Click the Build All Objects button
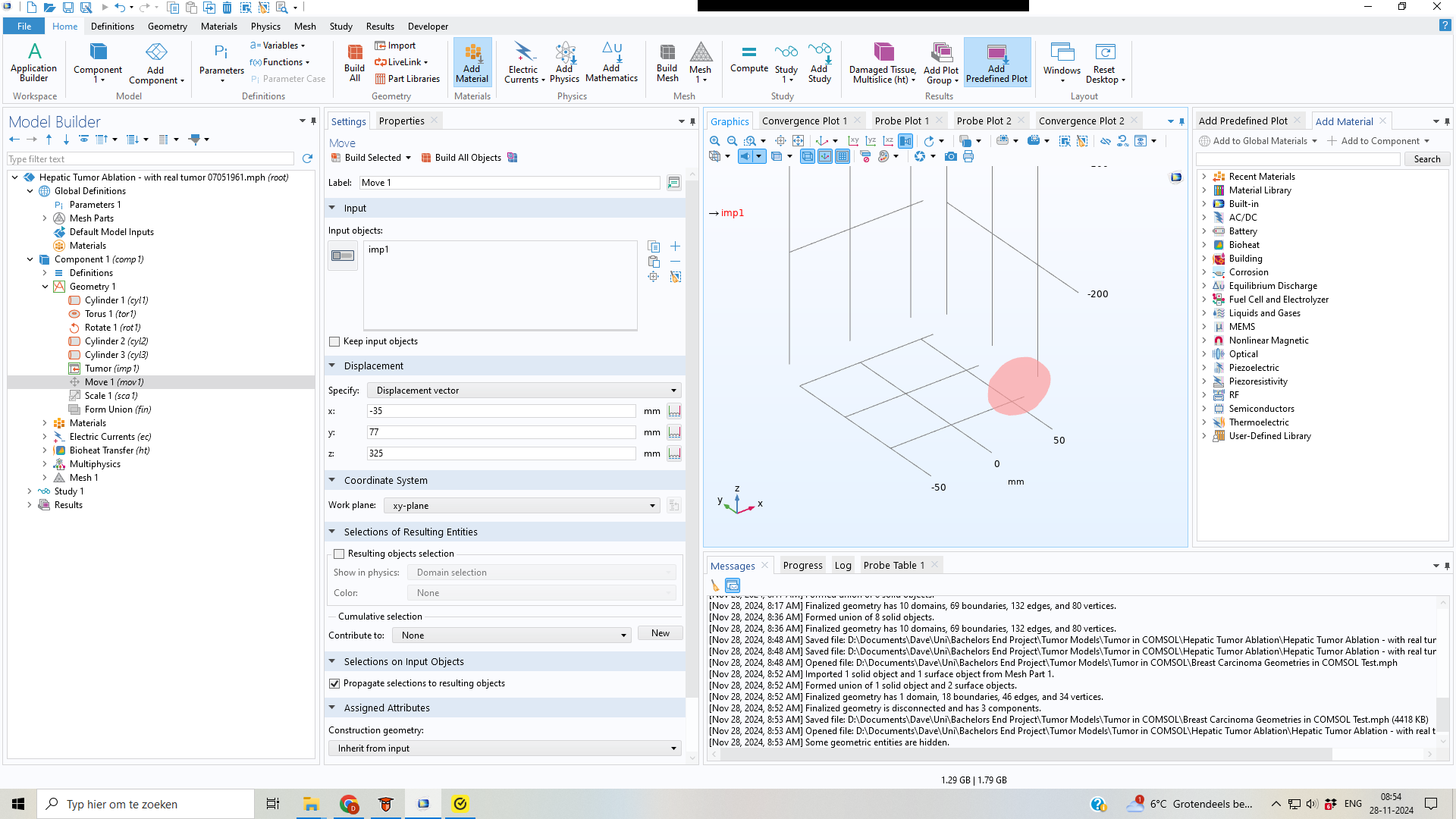1456x819 pixels. (461, 158)
